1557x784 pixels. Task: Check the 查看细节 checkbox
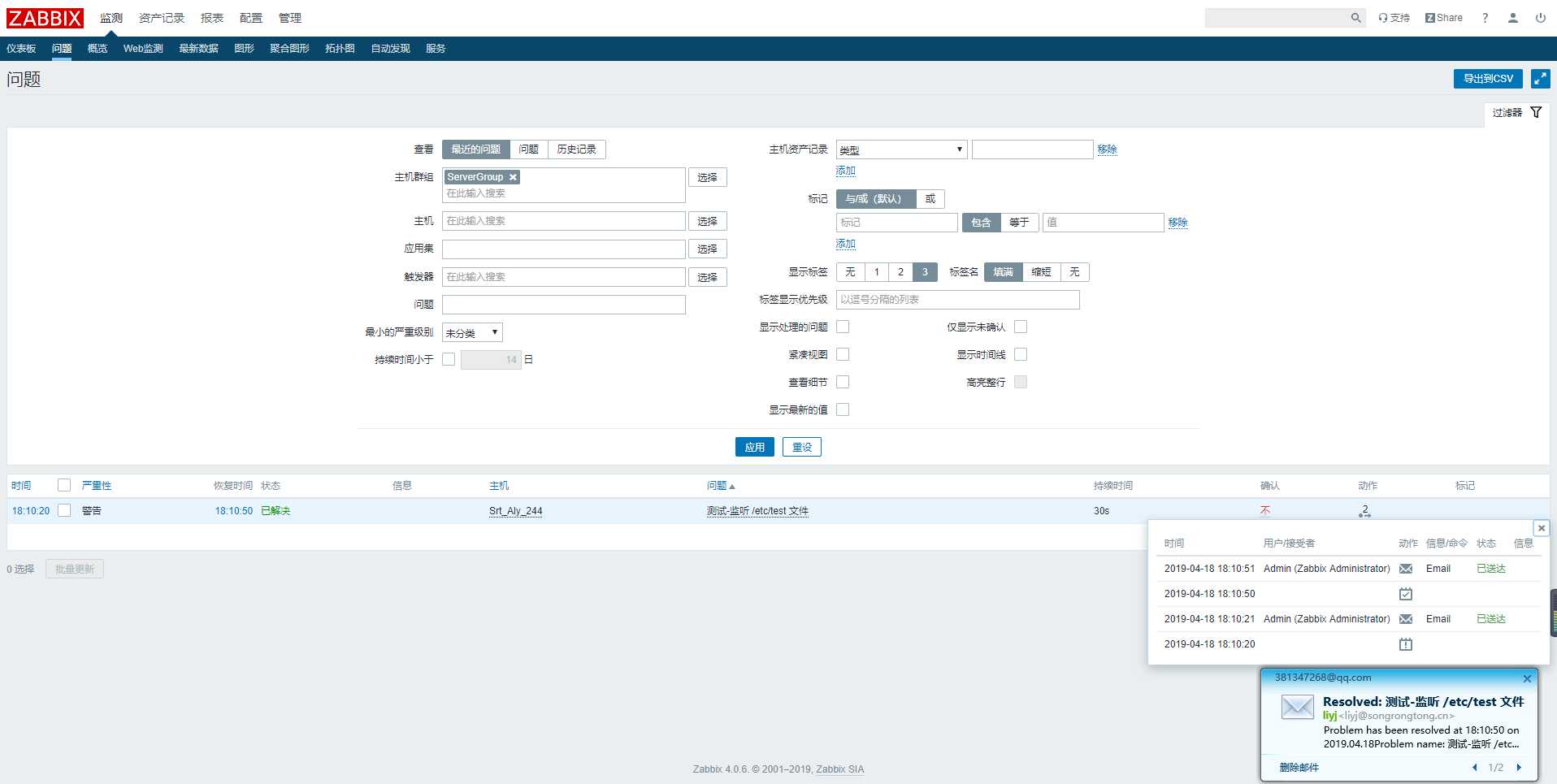pos(843,382)
